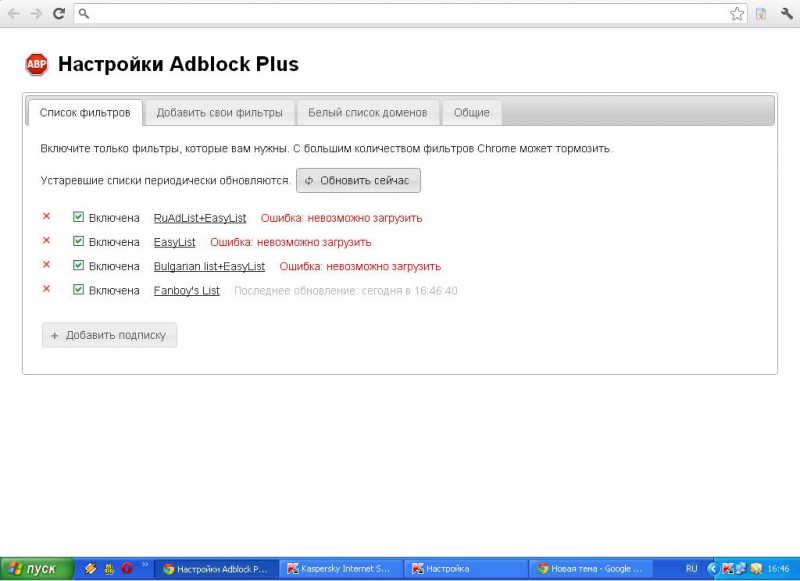The height and width of the screenshot is (581, 800).
Task: Click the heading 'Настройки Adblock Plus'
Action: 179,64
